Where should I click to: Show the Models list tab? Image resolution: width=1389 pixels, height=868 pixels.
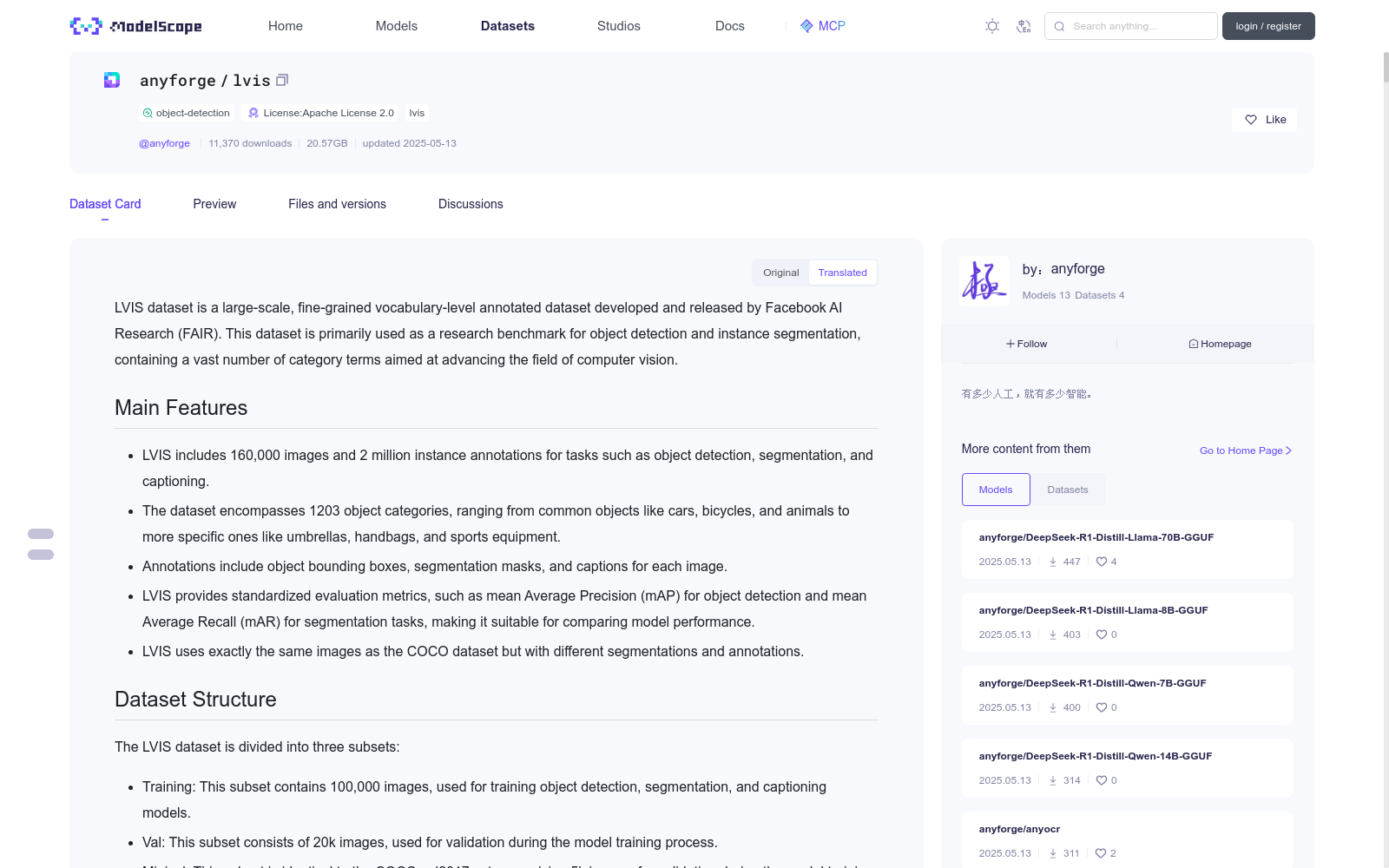tap(996, 490)
